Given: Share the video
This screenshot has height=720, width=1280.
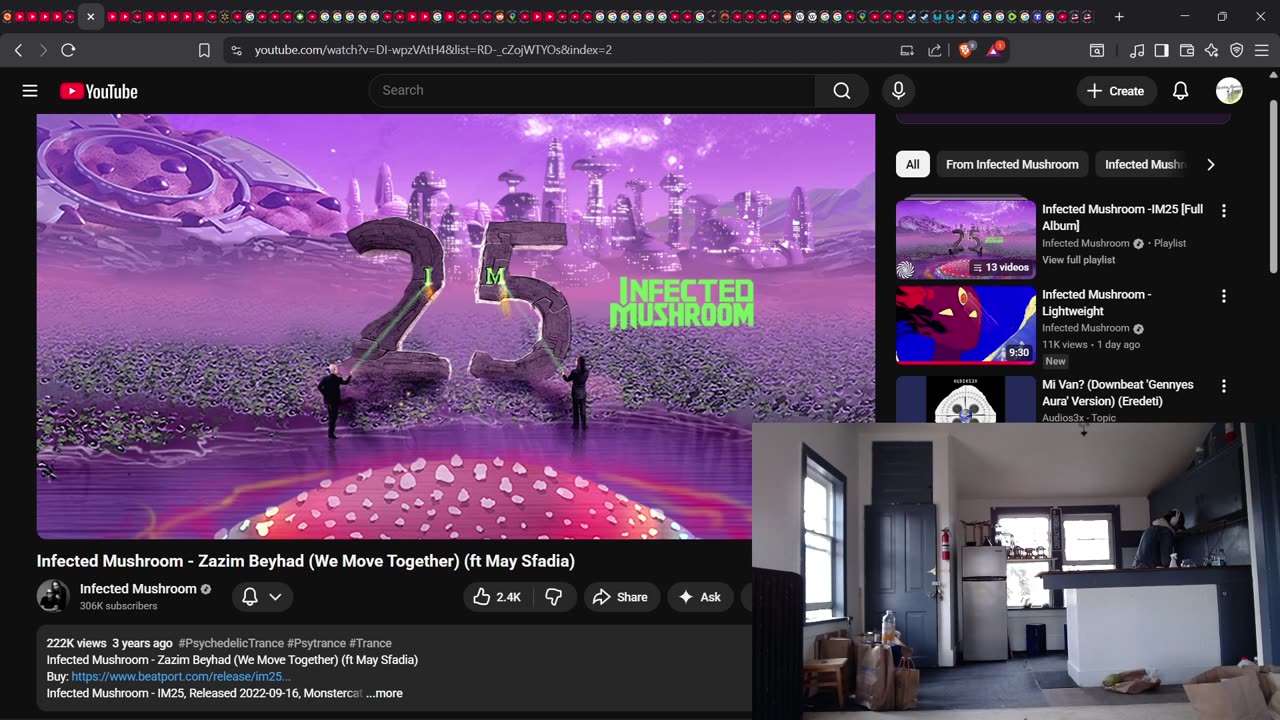Looking at the screenshot, I should click(621, 597).
